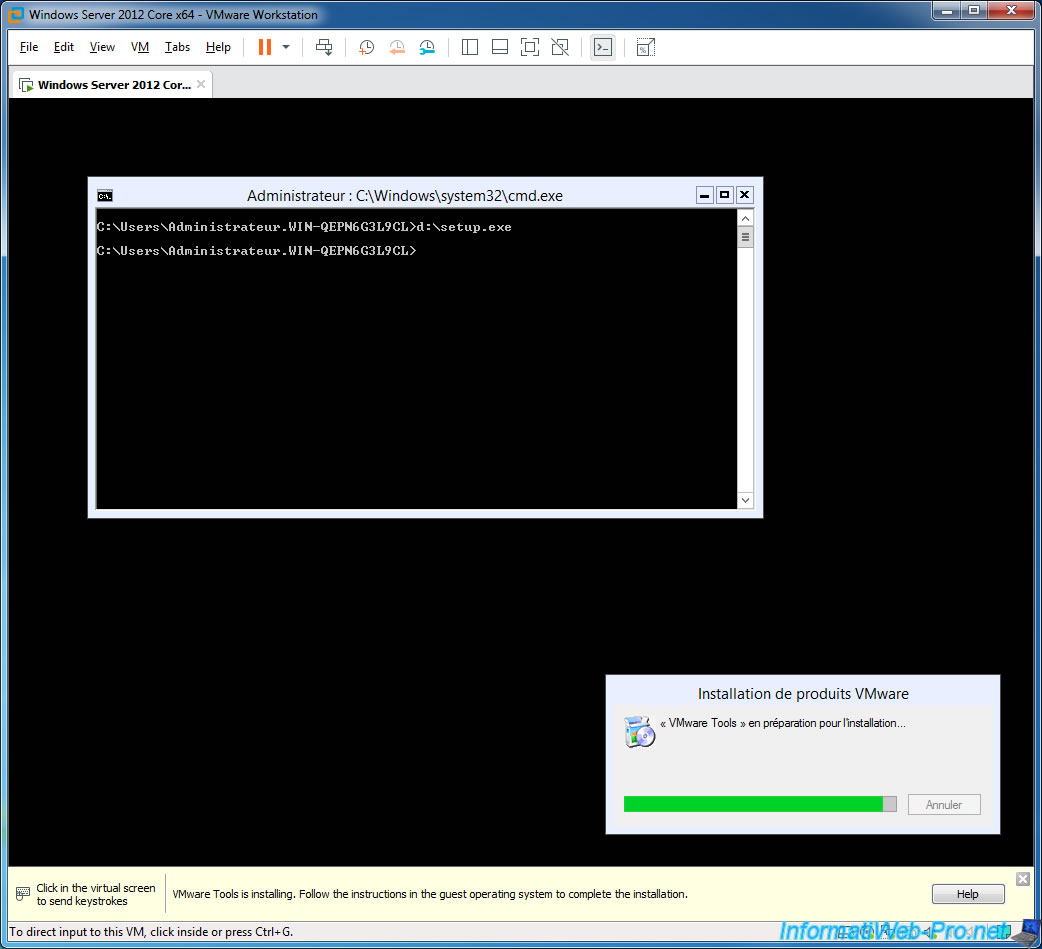Open the power options dropdown arrow
Screen dimensions: 1042x949
pyautogui.click(x=286, y=47)
